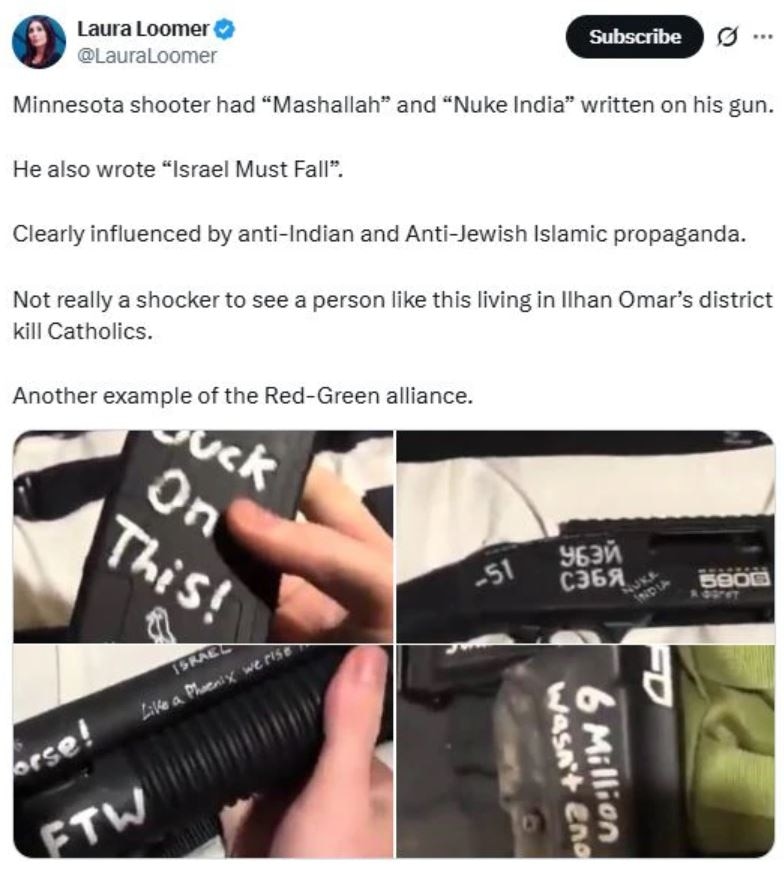Click the phrase 'Islamic propaganda'

point(639,234)
